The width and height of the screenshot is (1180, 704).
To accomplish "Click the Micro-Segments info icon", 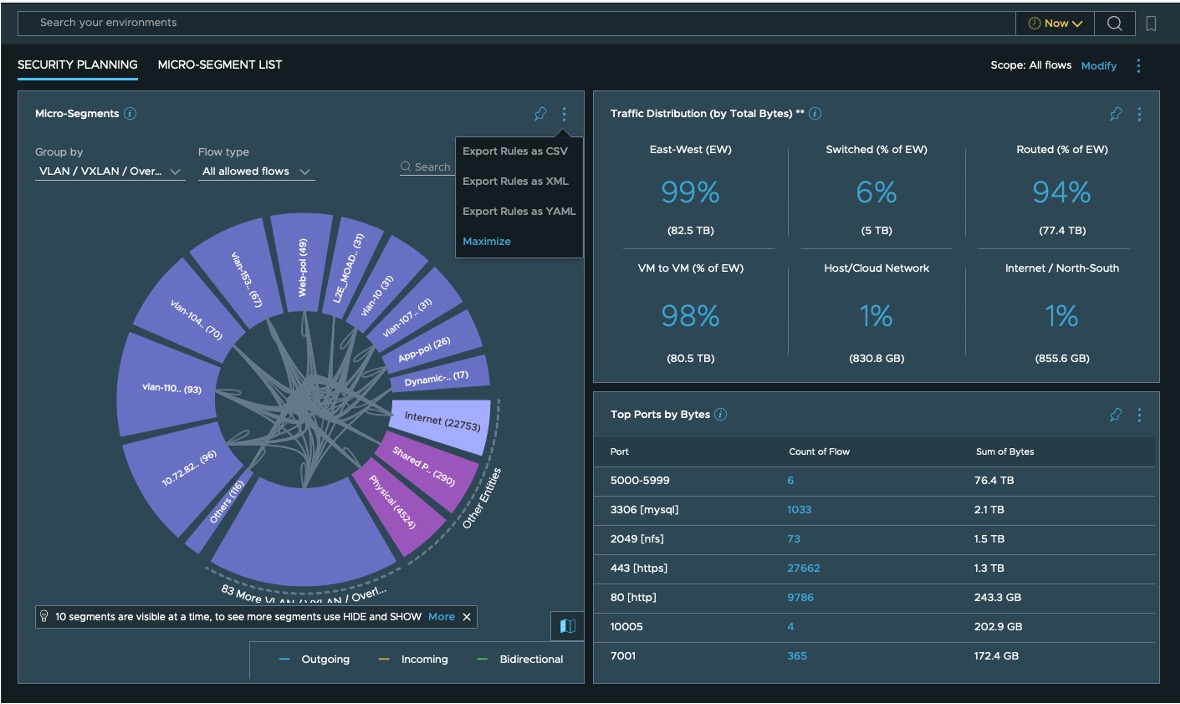I will (x=130, y=114).
